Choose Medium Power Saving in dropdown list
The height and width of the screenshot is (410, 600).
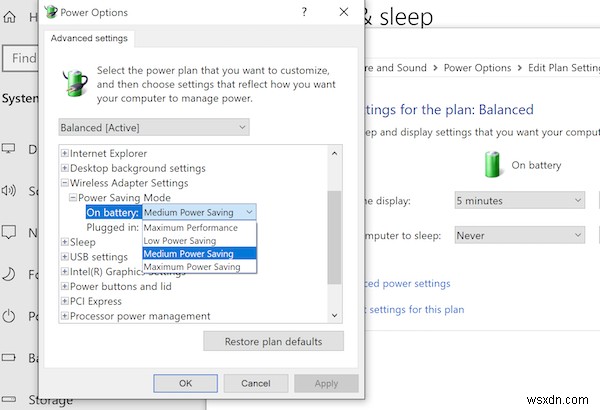tap(199, 254)
